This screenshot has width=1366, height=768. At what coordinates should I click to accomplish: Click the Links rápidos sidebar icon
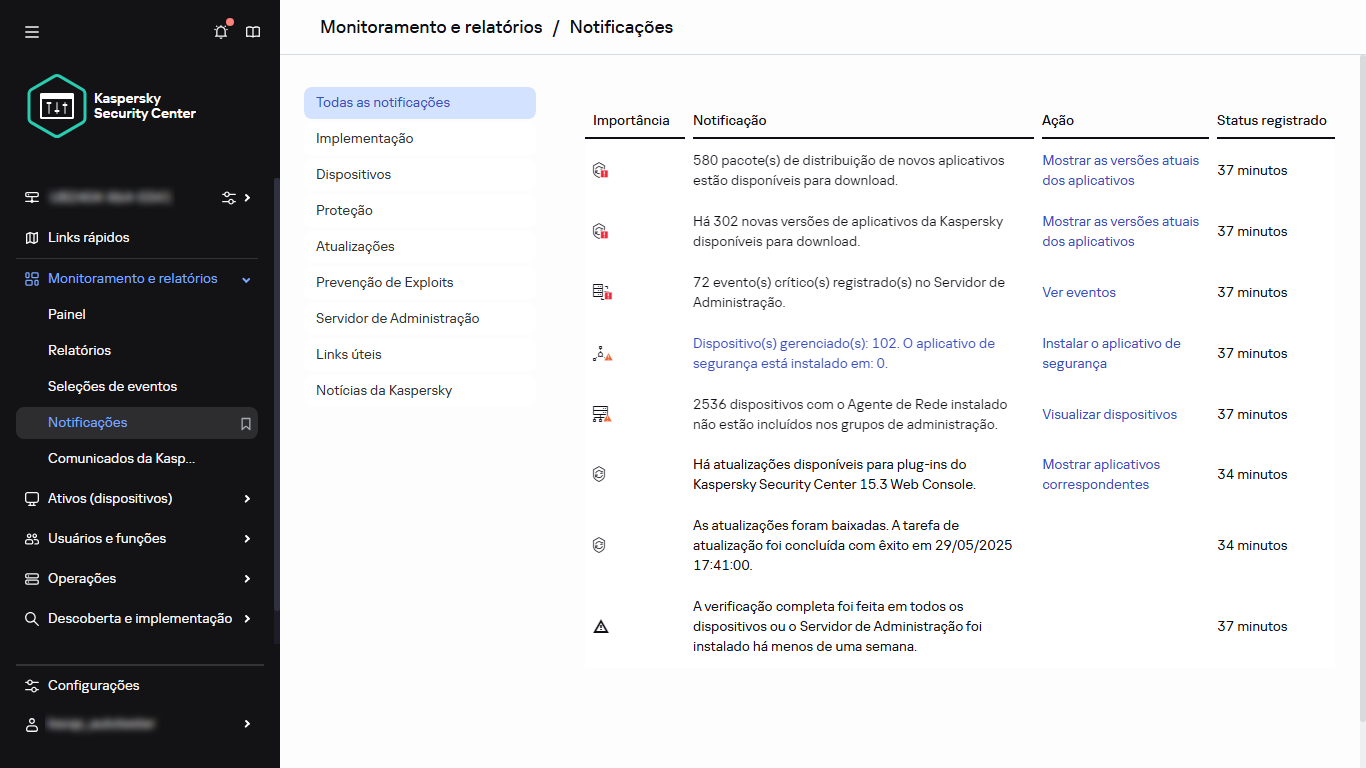click(31, 237)
